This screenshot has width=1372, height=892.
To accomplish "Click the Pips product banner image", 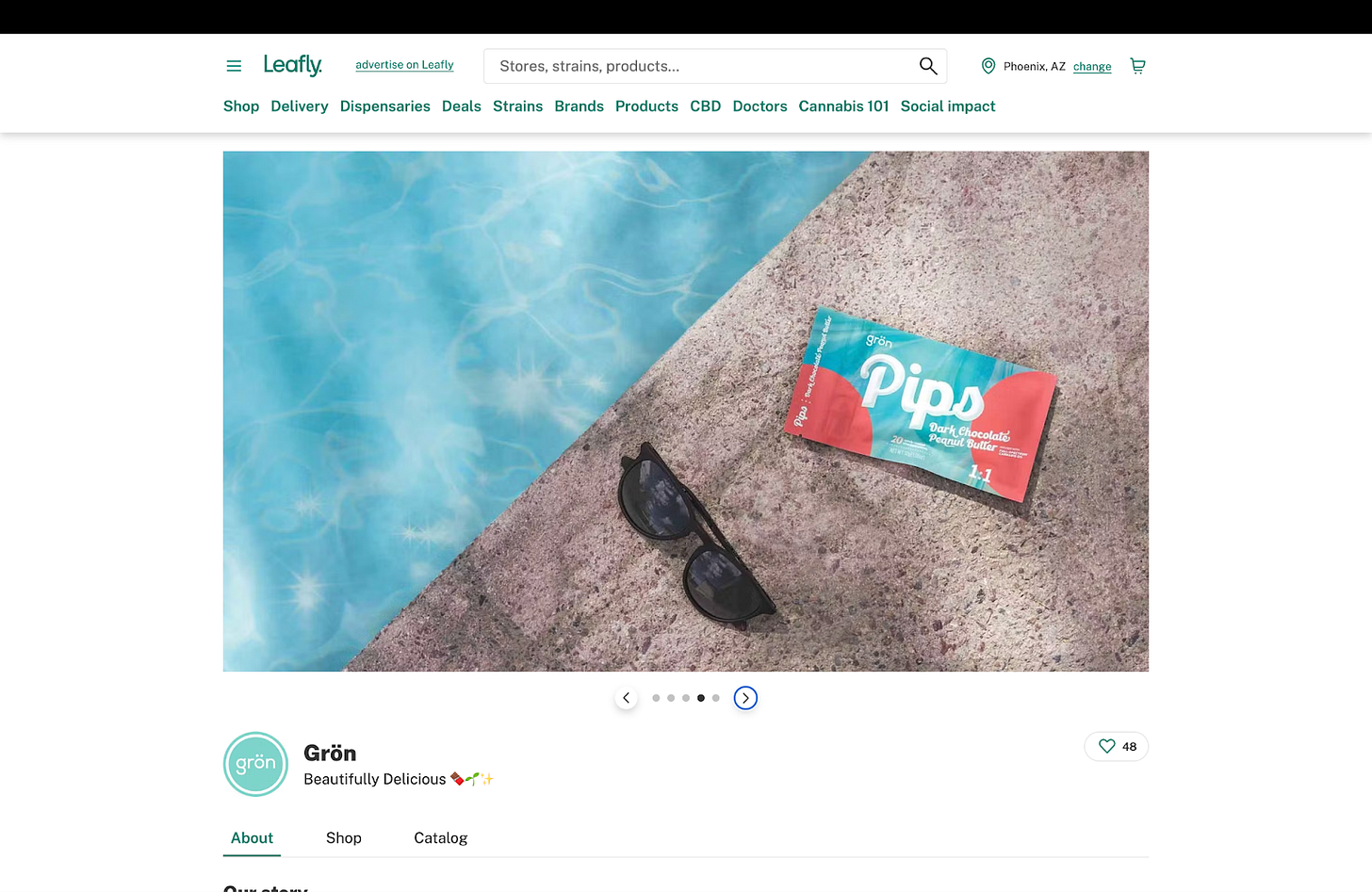I will click(x=686, y=412).
